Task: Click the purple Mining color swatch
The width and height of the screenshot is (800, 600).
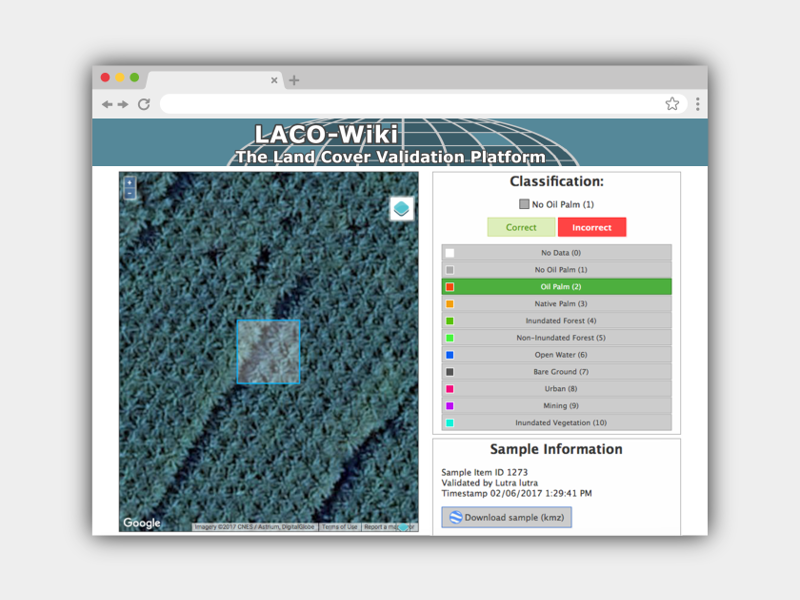Action: point(449,406)
